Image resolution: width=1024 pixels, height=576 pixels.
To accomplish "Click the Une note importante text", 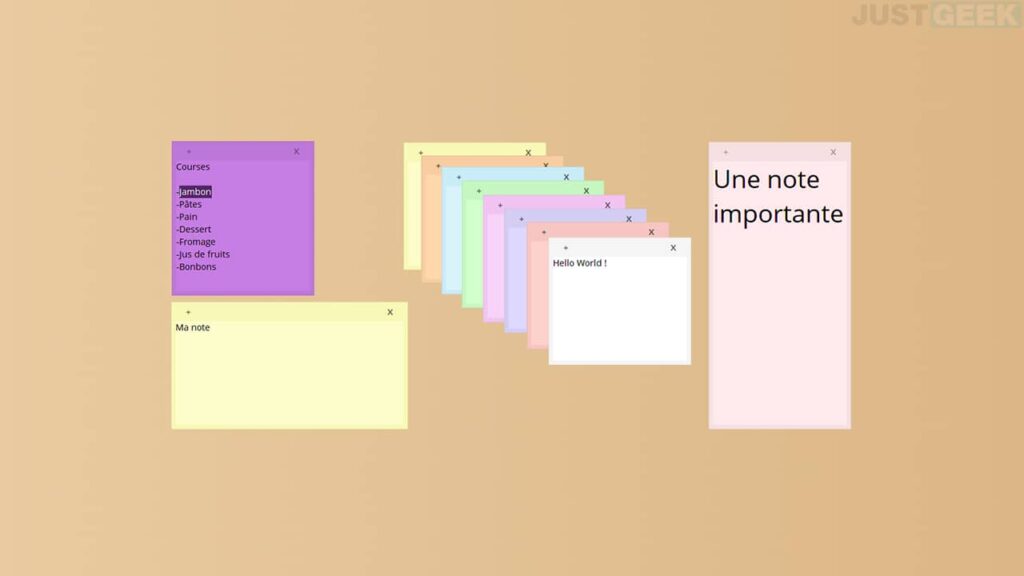I will [x=778, y=196].
